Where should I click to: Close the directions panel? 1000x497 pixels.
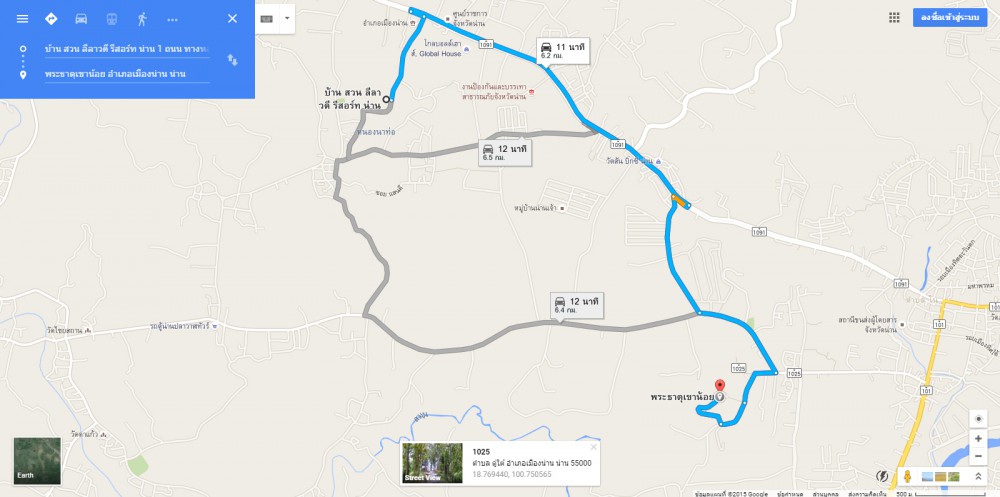tap(232, 19)
